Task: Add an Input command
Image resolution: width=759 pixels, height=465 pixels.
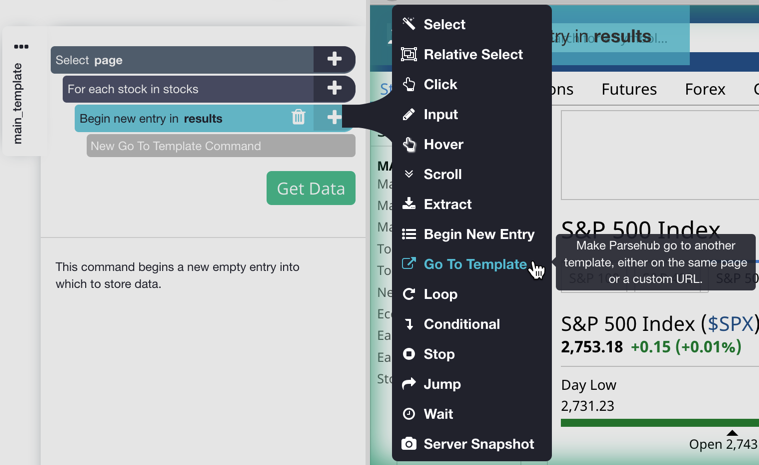Action: coord(440,115)
